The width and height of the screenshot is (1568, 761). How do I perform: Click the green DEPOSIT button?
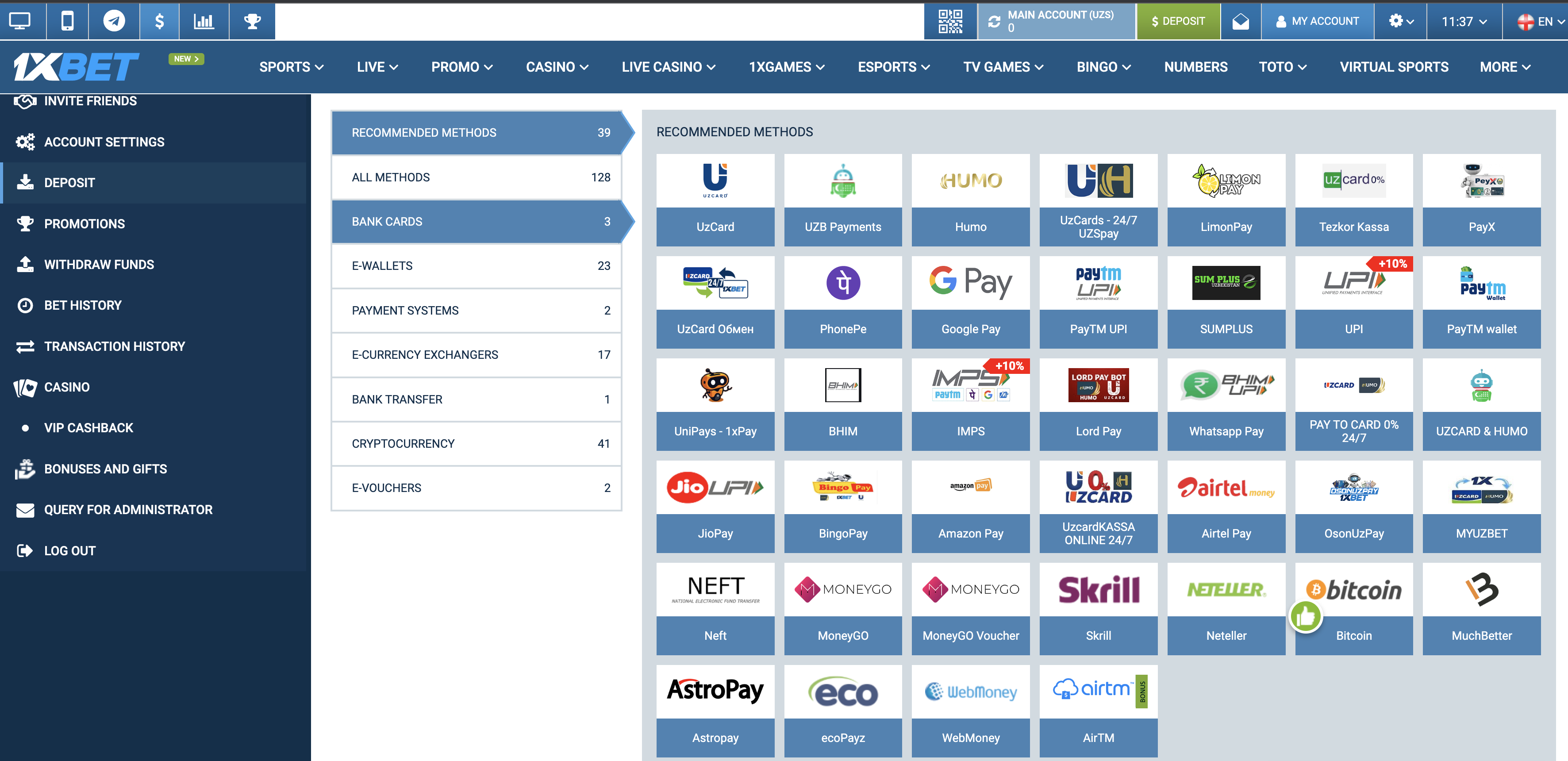1178,21
